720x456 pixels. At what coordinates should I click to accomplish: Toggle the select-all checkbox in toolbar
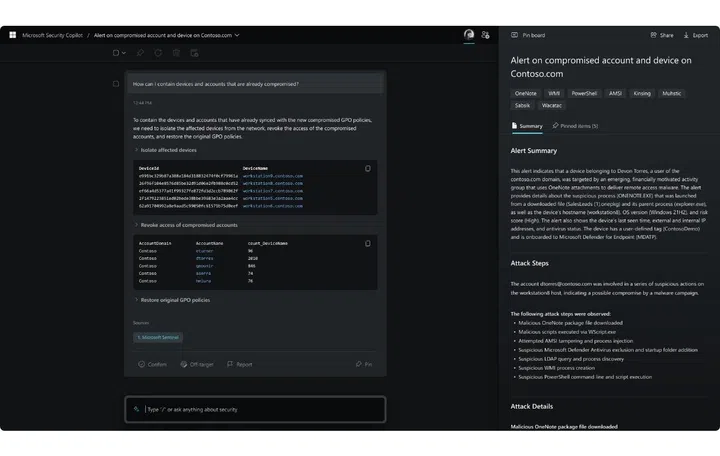116,53
